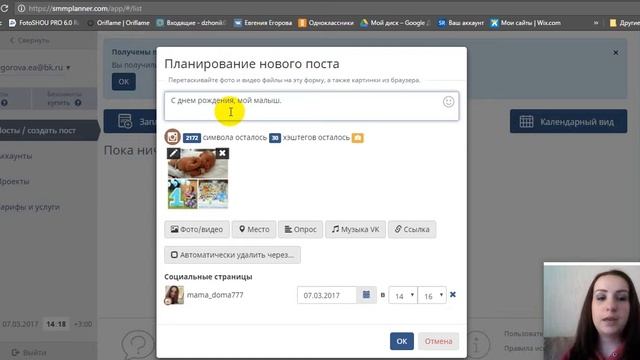Open the Евгения Егорова VK bookmark

coord(263,23)
